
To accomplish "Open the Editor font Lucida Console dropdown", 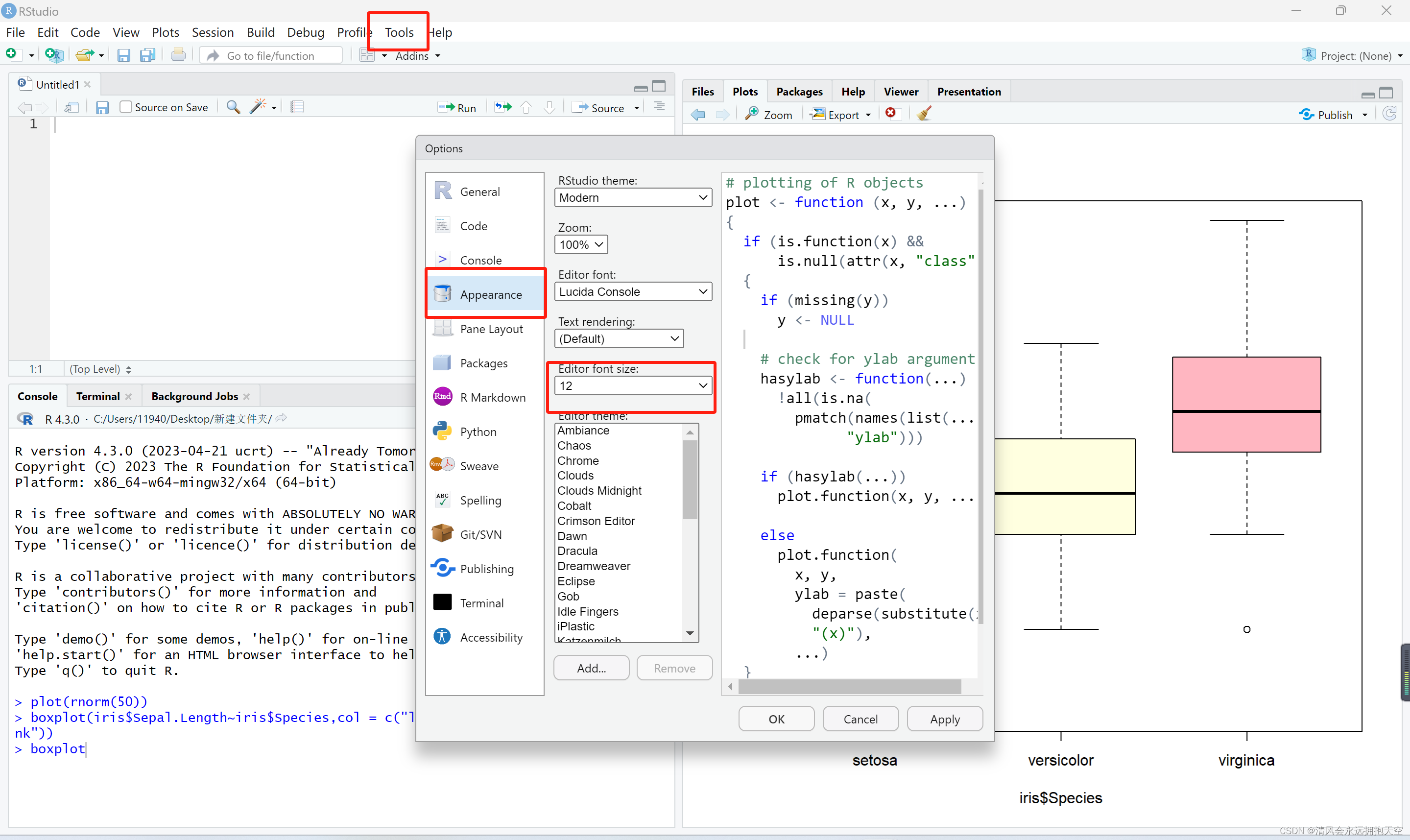I will point(633,291).
